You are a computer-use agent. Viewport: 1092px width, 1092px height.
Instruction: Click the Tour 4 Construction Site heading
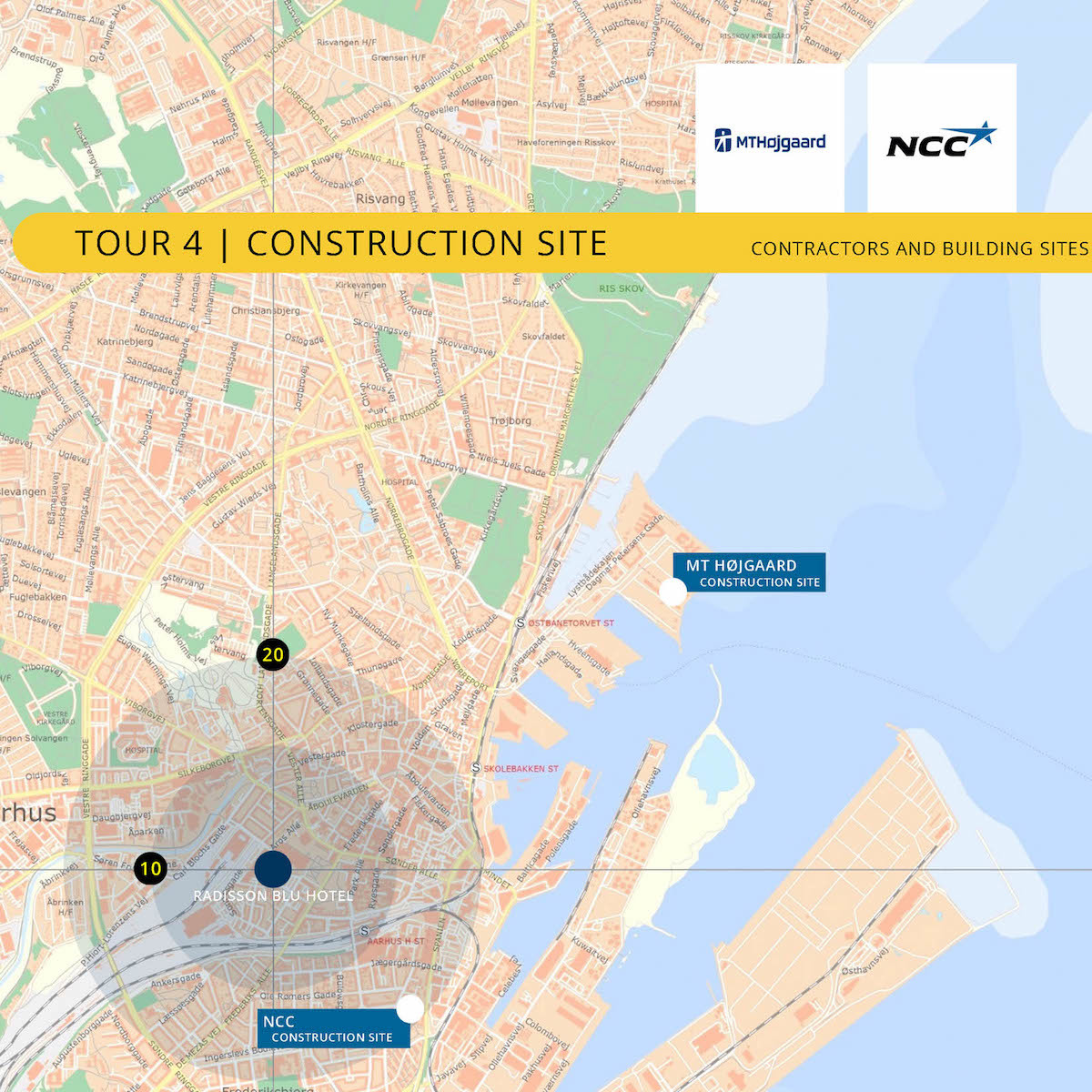340,243
